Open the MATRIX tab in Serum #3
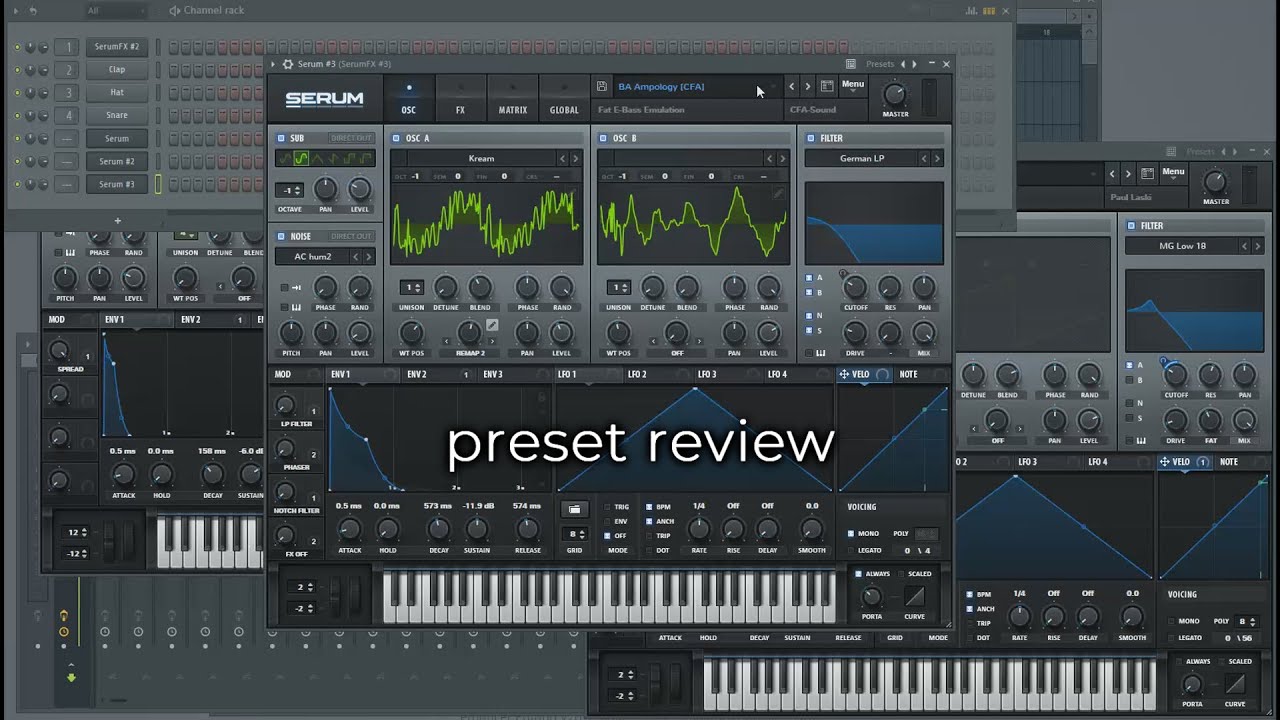Viewport: 1280px width, 720px height. coord(513,100)
